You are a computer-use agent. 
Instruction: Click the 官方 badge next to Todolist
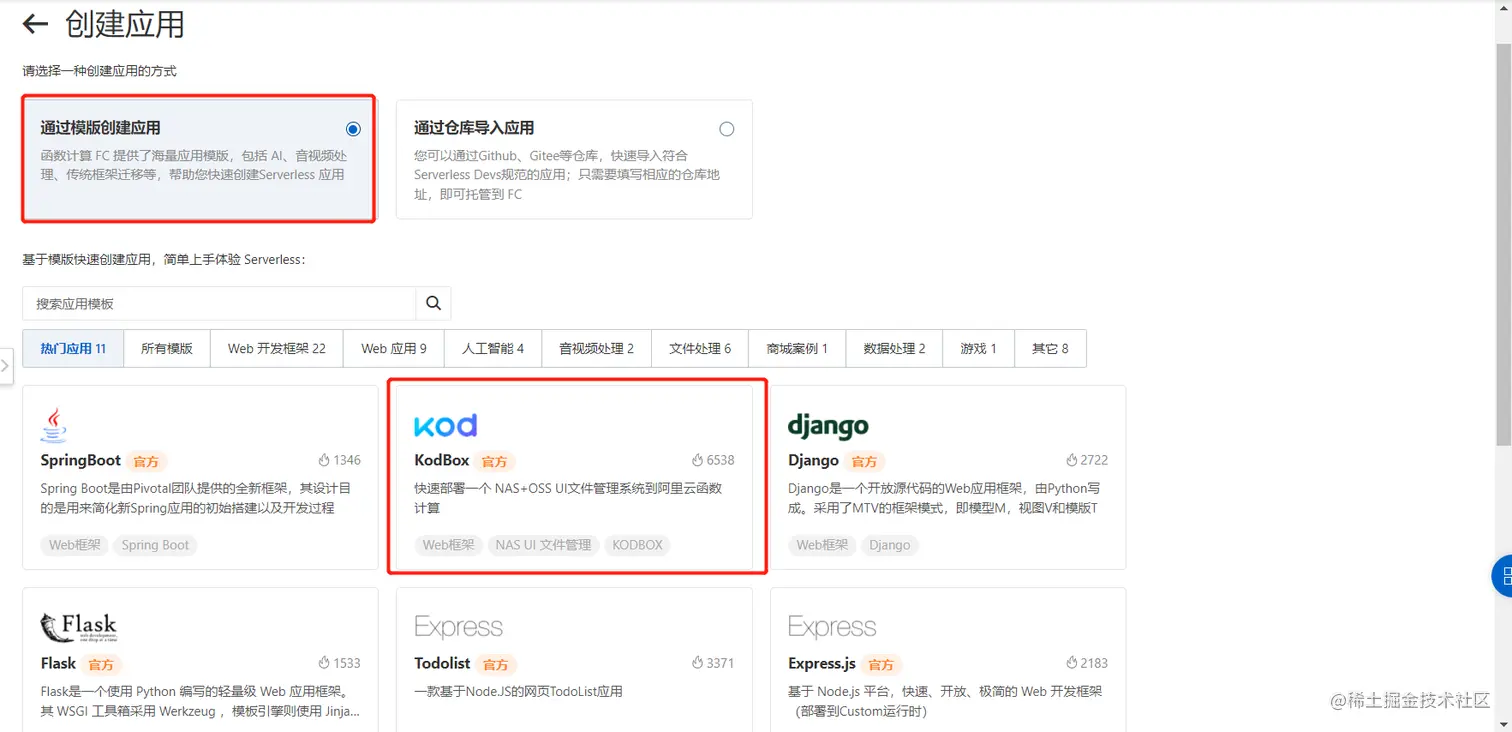[496, 664]
